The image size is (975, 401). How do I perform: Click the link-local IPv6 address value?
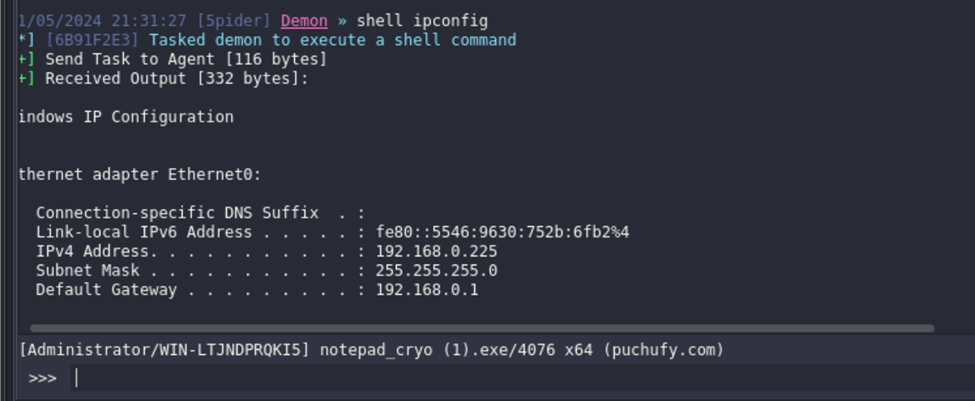(502, 233)
